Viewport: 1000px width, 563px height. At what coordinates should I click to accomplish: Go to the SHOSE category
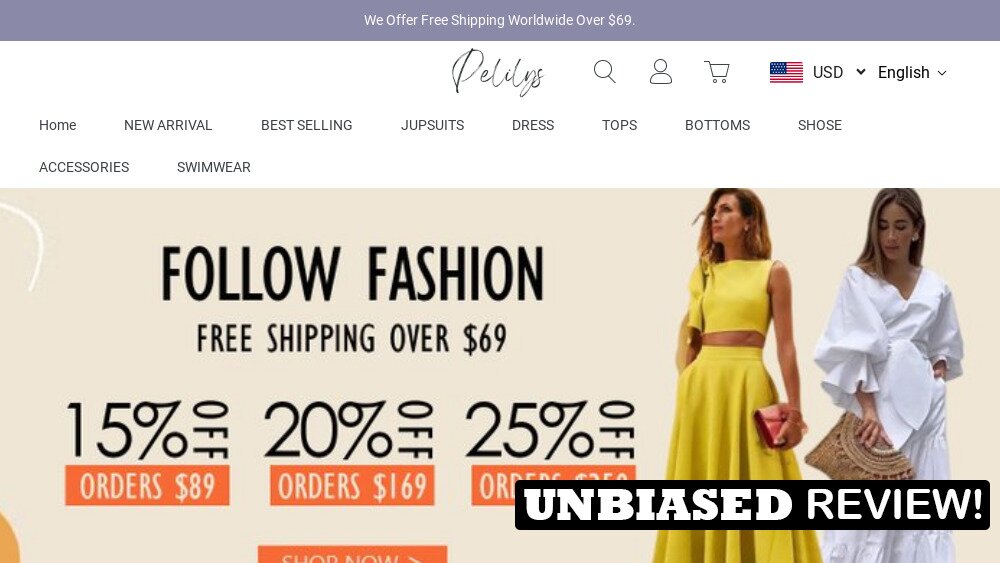[x=820, y=125]
